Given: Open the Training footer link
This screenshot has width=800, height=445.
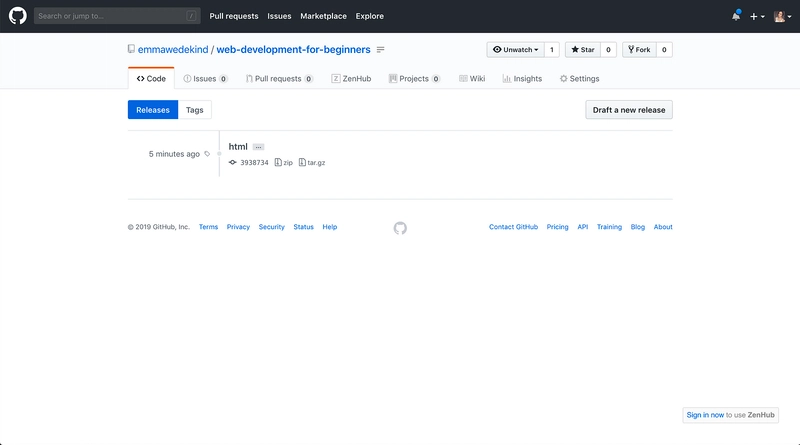Looking at the screenshot, I should (609, 227).
